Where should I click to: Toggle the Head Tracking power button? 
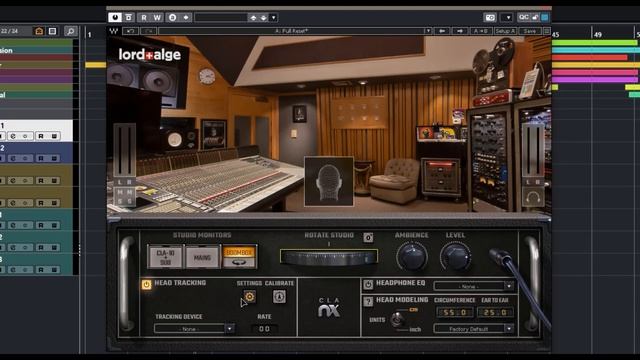click(147, 284)
